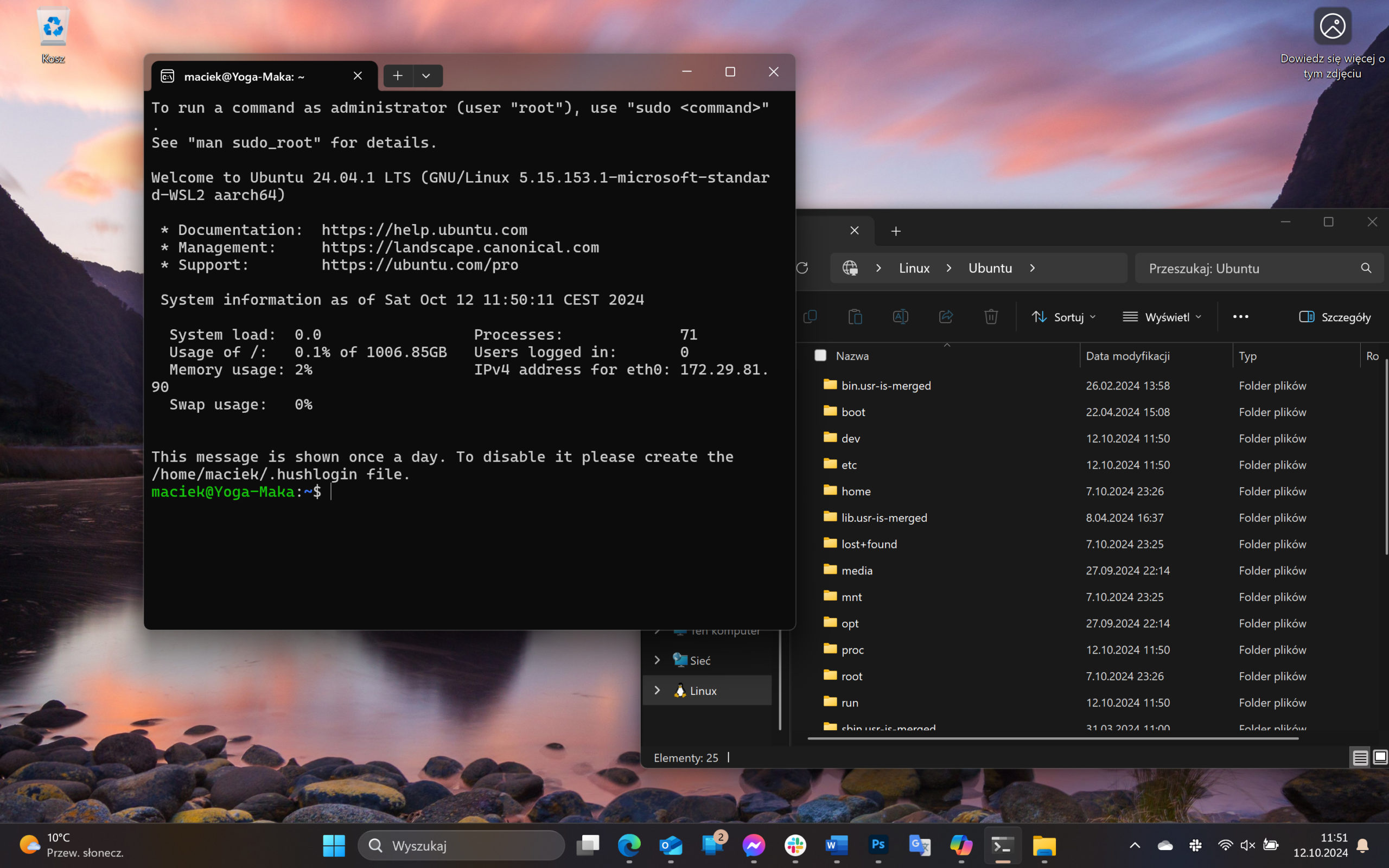This screenshot has width=1389, height=868.
Task: Click the Explorer horizontal scrollbar
Action: click(1053, 738)
